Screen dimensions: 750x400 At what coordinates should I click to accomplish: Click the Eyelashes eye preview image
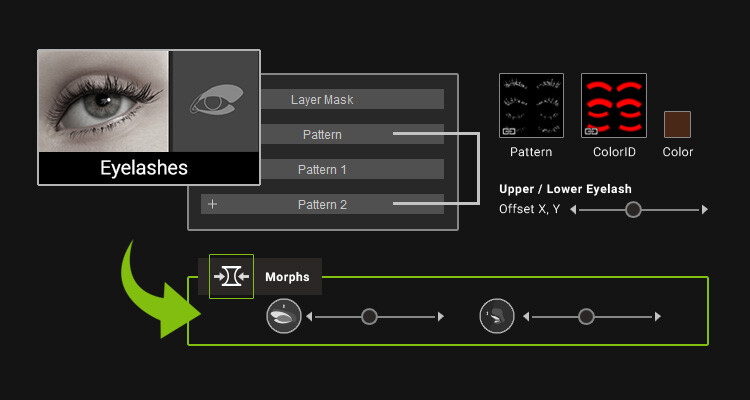pyautogui.click(x=103, y=101)
